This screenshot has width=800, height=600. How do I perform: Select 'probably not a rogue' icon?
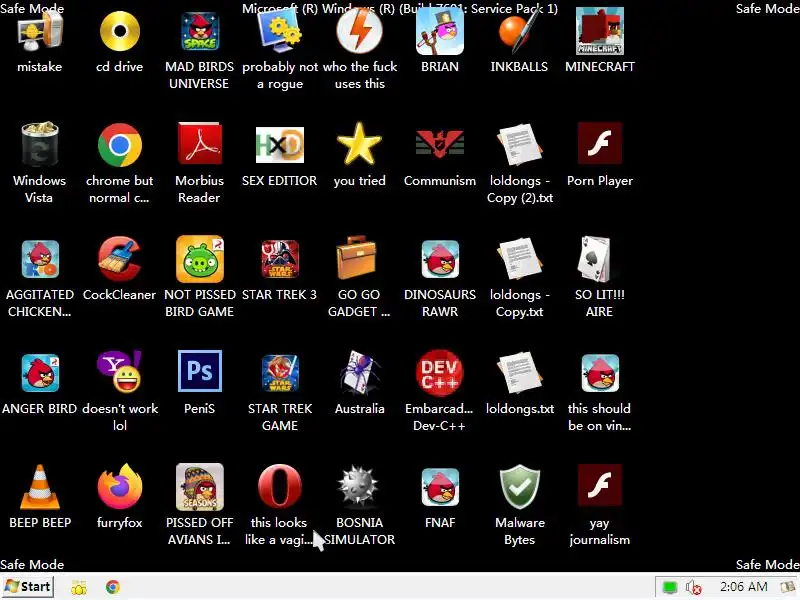(280, 31)
